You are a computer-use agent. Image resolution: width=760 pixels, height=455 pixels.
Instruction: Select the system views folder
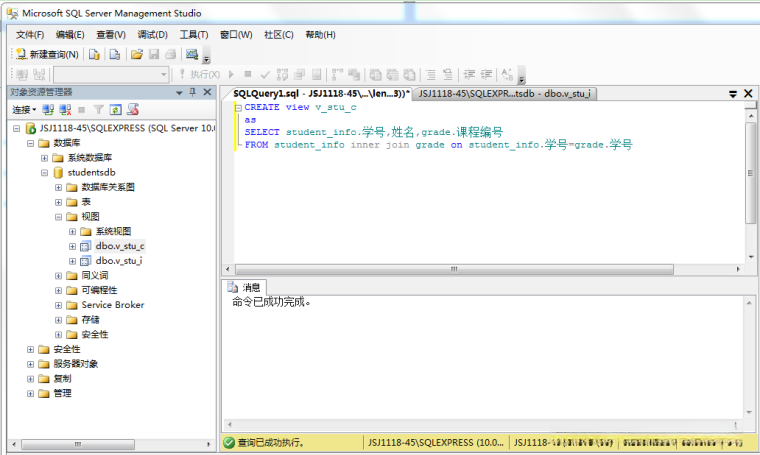click(x=113, y=232)
